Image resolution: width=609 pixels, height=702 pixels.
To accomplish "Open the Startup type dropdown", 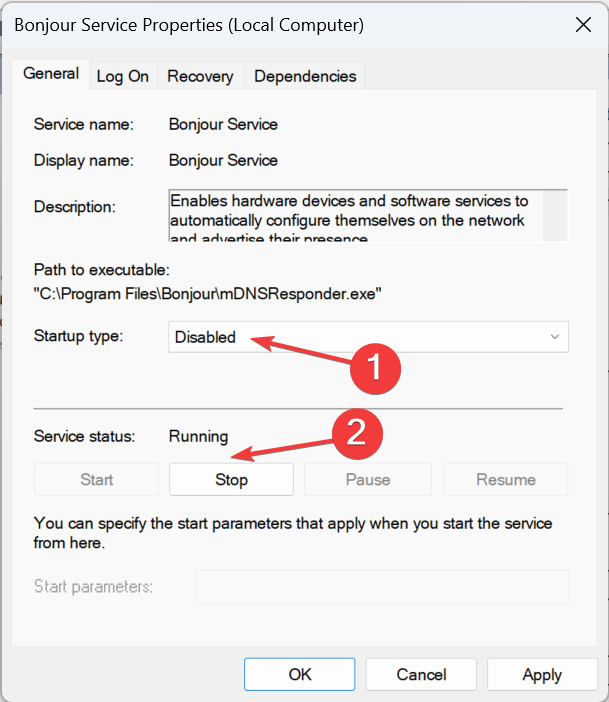I will (x=369, y=337).
